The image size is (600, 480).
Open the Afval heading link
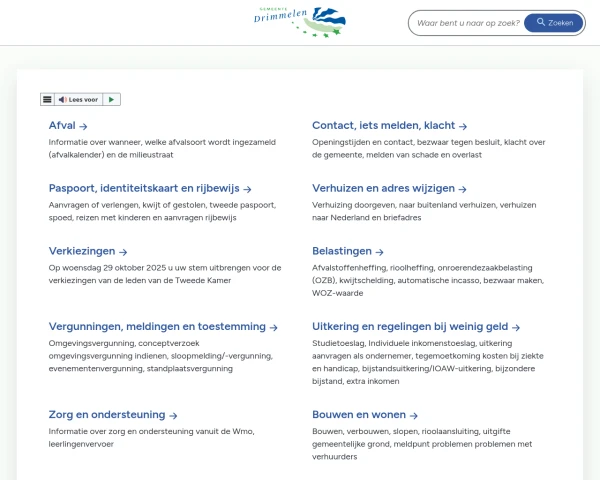click(62, 126)
